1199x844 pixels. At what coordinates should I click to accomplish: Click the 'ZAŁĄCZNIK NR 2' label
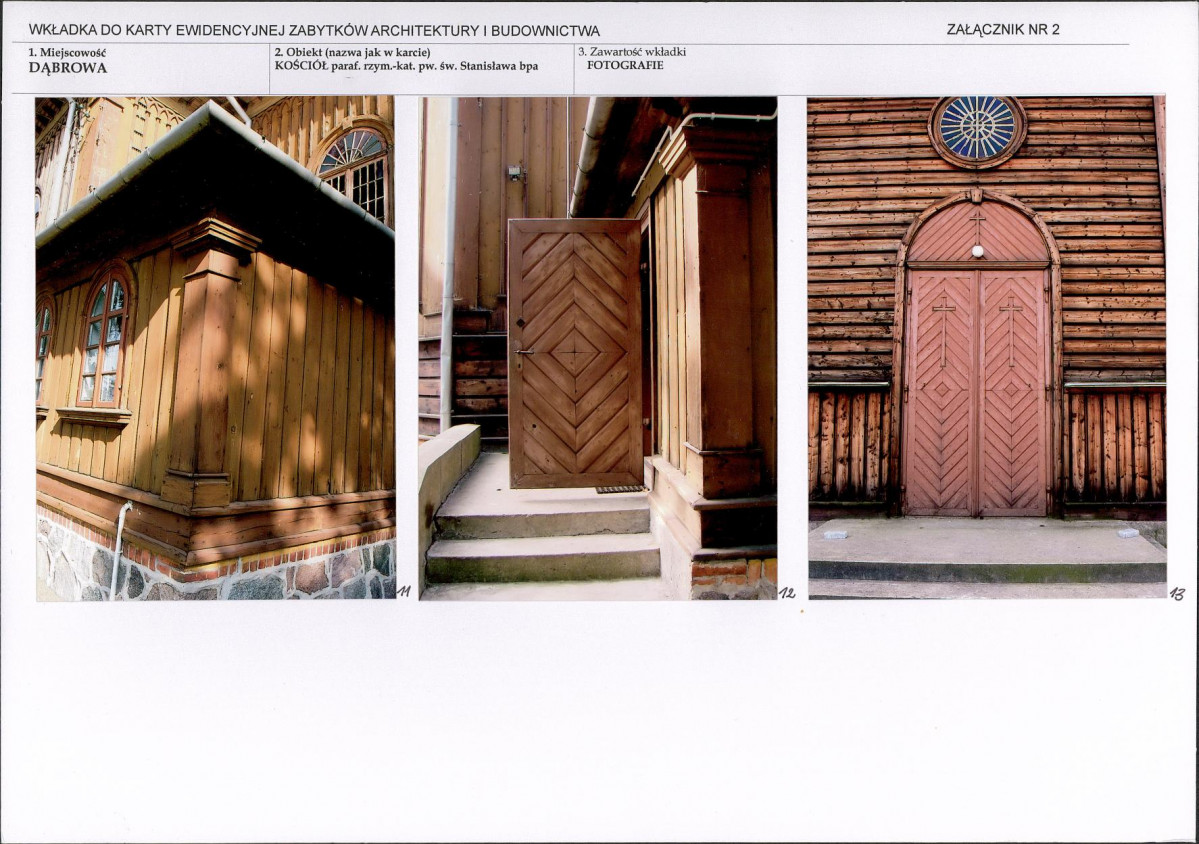1003,30
